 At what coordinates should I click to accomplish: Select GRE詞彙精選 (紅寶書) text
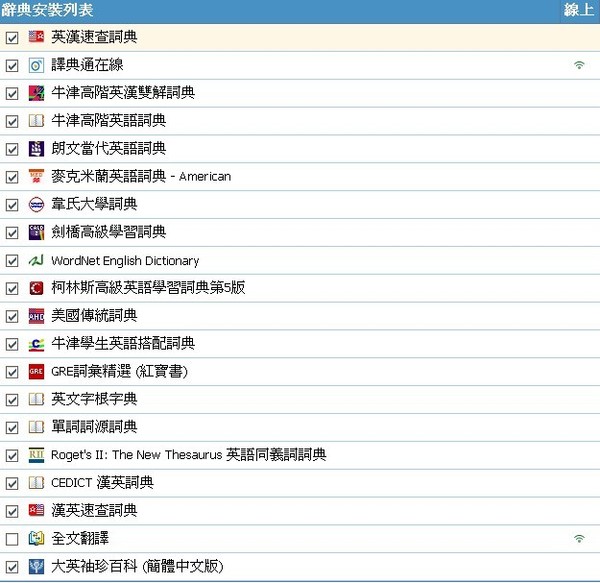pyautogui.click(x=119, y=371)
